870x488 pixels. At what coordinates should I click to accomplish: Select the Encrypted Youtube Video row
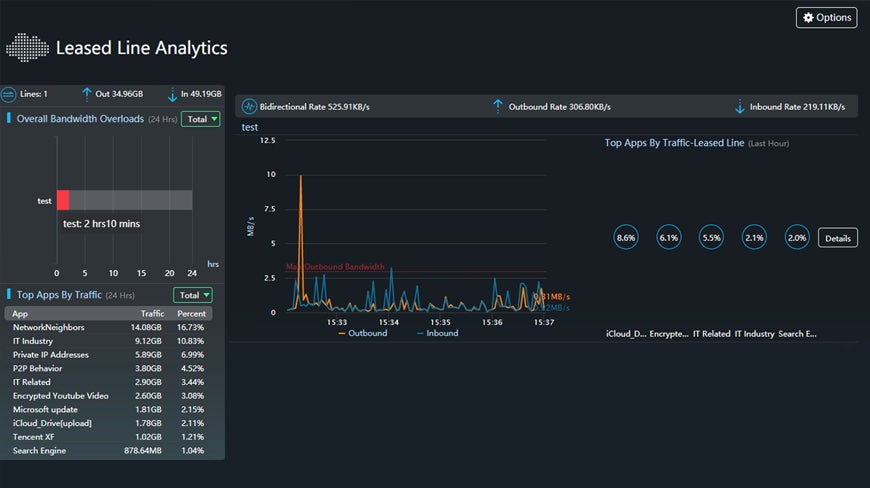click(x=108, y=396)
